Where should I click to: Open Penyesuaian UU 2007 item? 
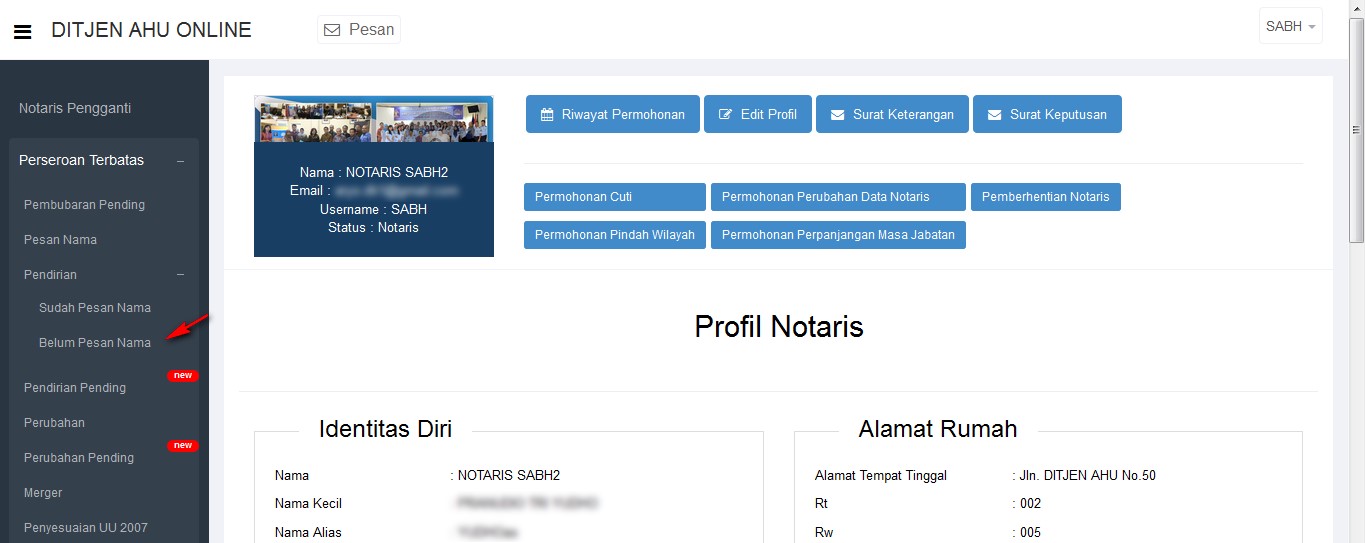(86, 528)
